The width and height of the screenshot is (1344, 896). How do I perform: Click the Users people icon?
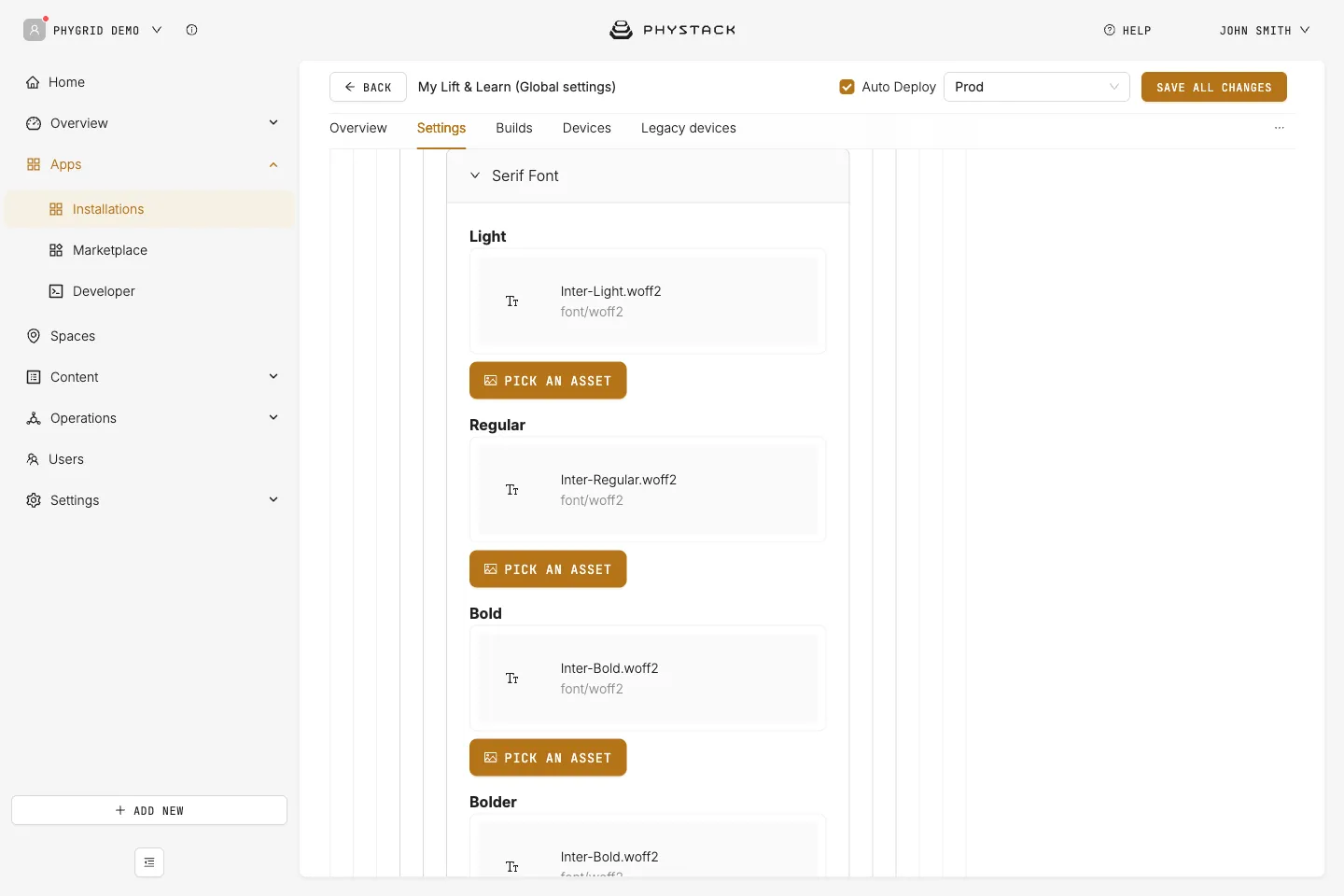click(x=33, y=459)
